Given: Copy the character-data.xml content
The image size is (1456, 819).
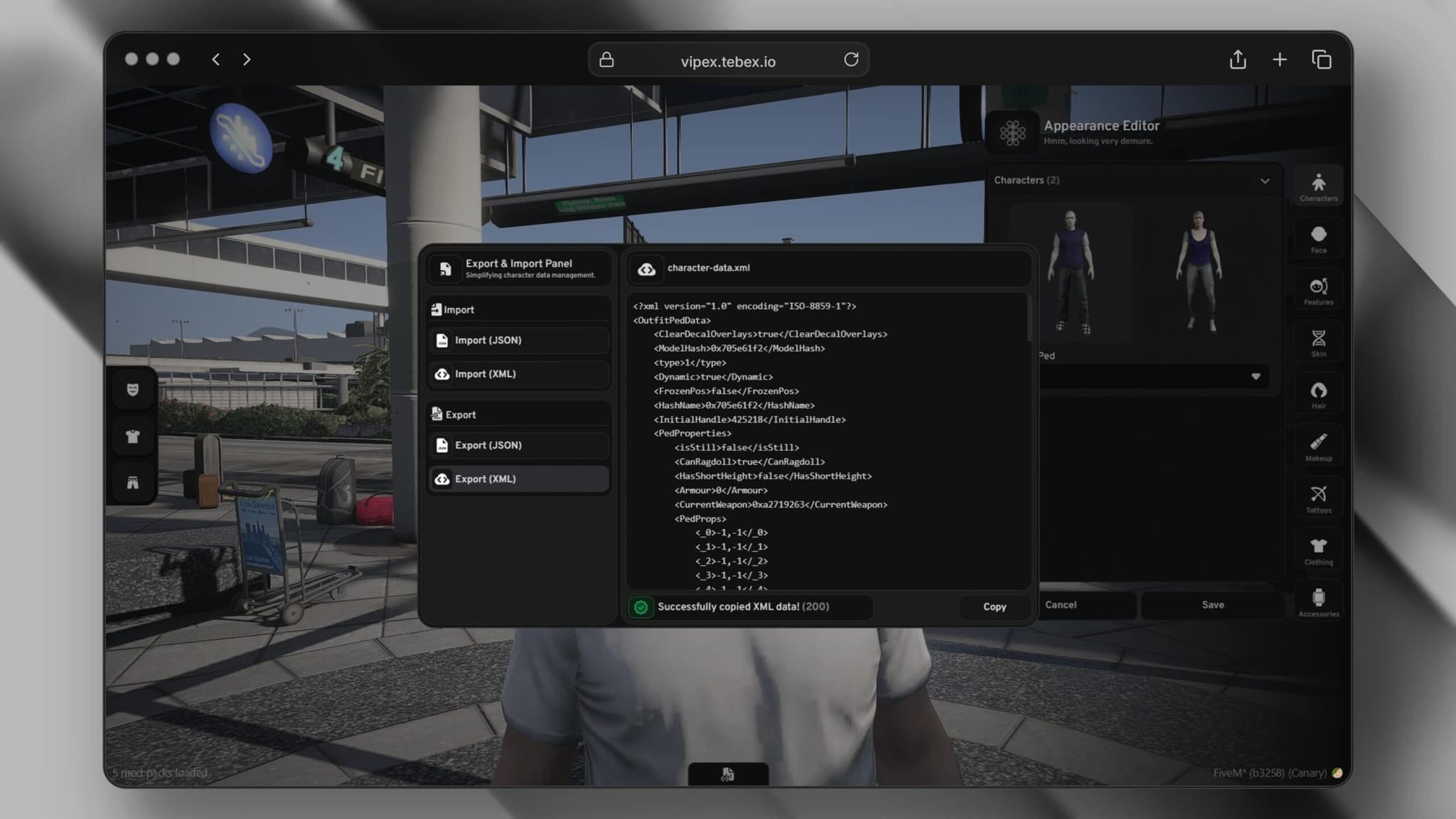Looking at the screenshot, I should [994, 606].
